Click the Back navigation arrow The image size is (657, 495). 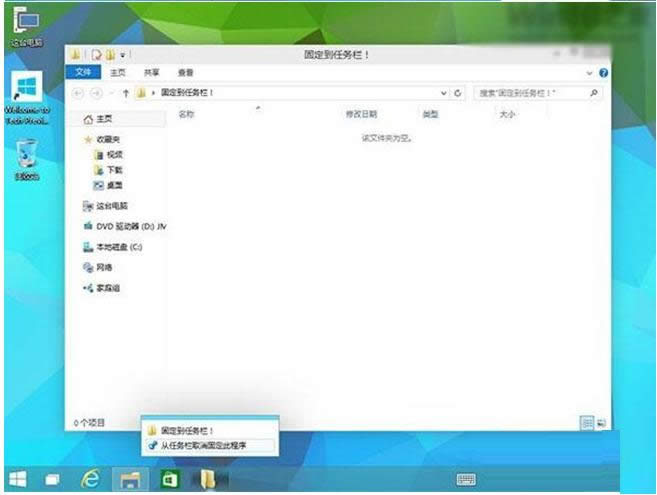point(78,93)
